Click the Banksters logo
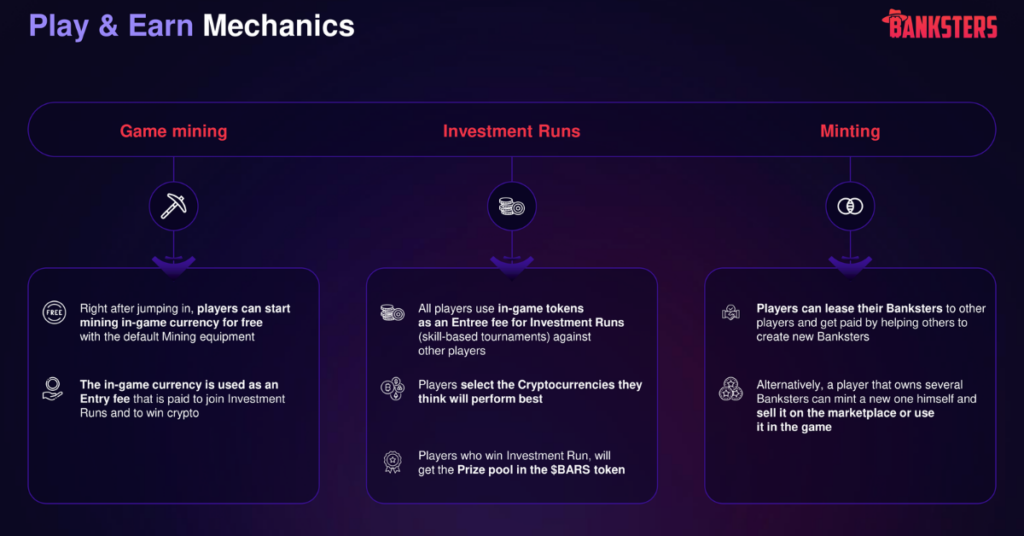Image resolution: width=1024 pixels, height=536 pixels. tap(940, 24)
